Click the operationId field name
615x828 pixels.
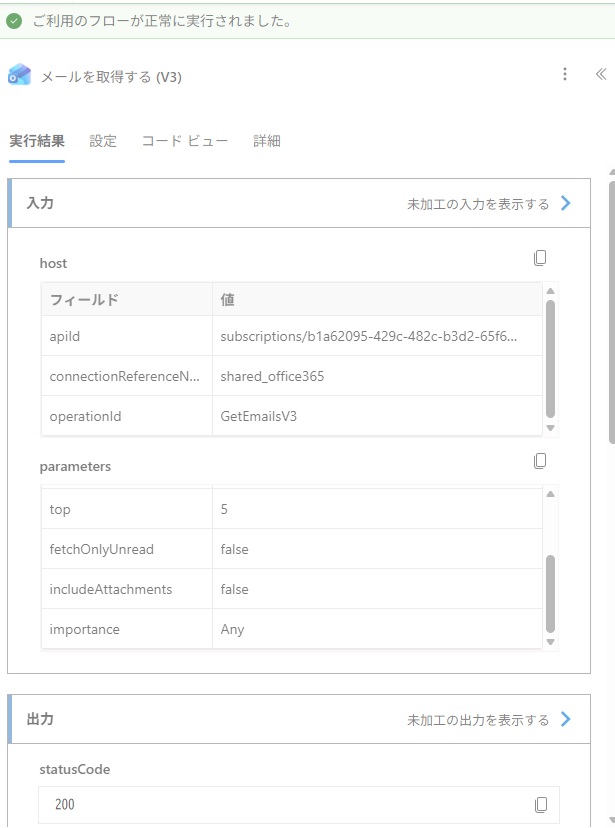tap(85, 416)
